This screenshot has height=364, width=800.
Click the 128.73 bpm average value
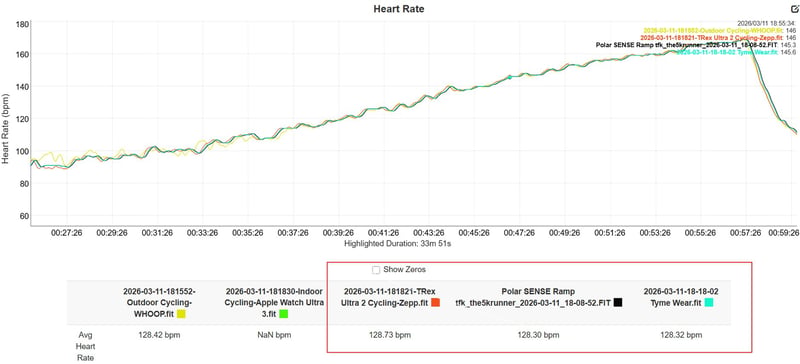click(390, 335)
